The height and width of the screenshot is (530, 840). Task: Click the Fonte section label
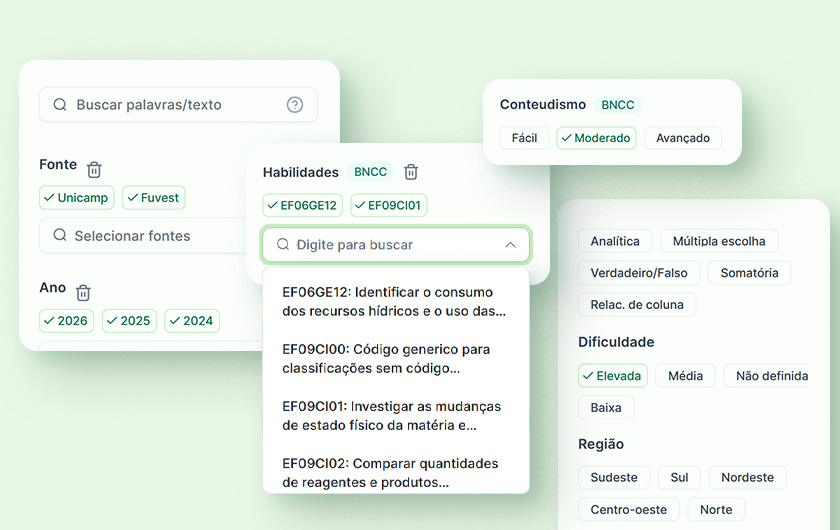click(58, 164)
